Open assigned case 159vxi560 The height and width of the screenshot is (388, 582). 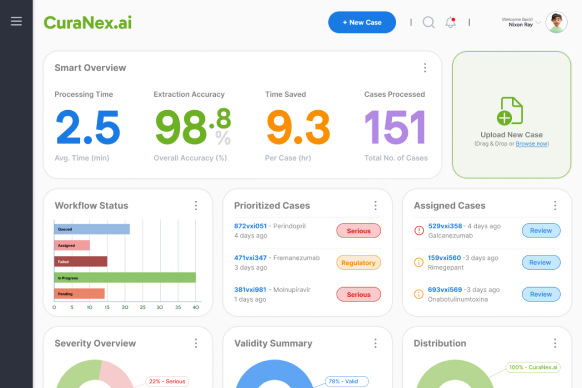point(444,258)
